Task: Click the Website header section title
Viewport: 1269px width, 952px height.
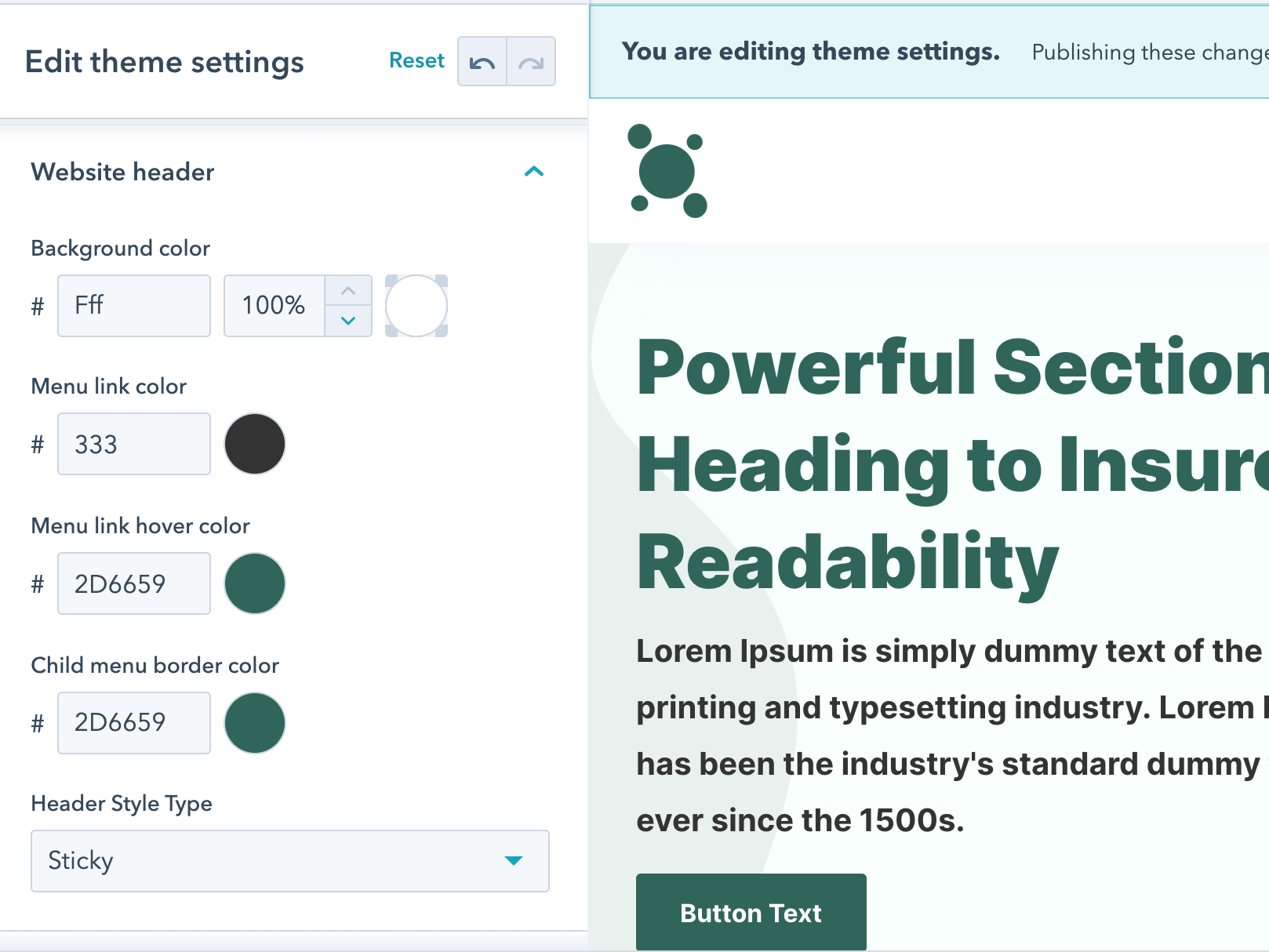Action: [x=122, y=172]
